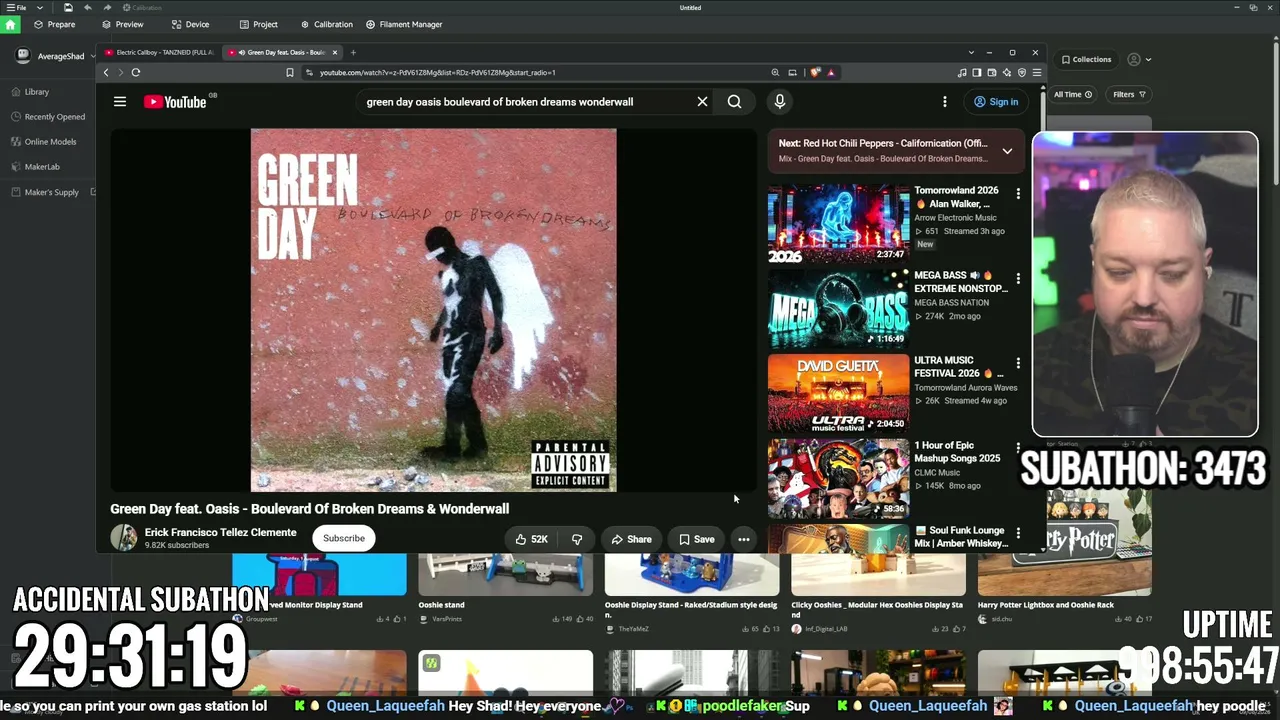Viewport: 1280px width, 720px height.
Task: Open the 1 Hour of Epic Mashup Songs video
Action: click(838, 478)
